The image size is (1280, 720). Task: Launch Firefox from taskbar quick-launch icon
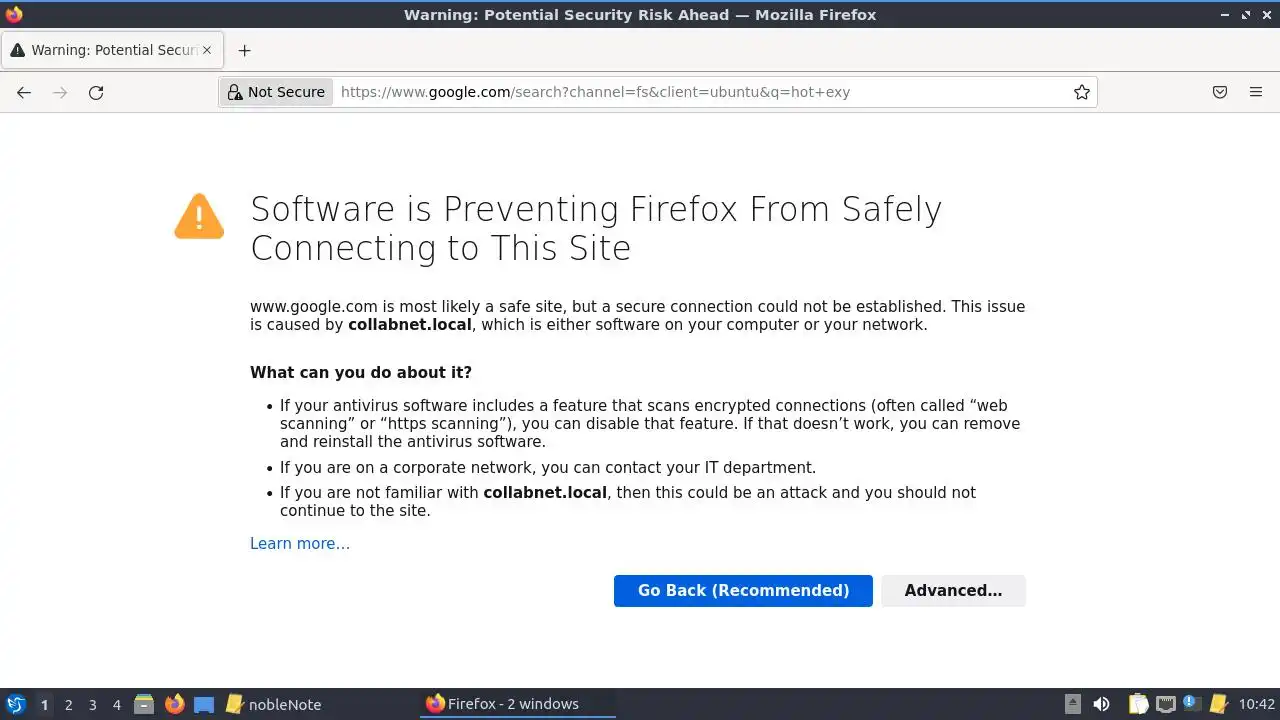click(175, 704)
